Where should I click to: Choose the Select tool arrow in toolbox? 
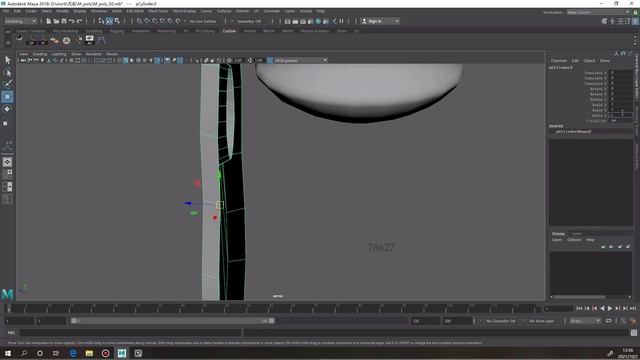tap(7, 60)
